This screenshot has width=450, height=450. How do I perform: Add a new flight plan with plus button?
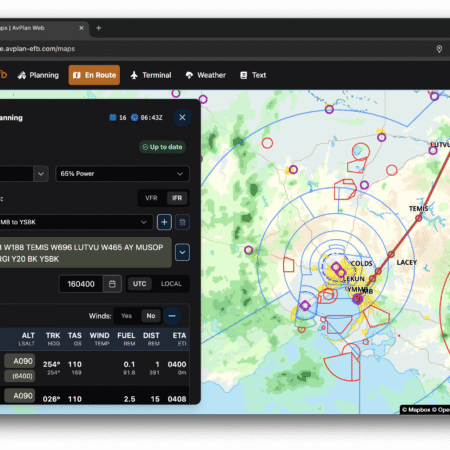(x=164, y=222)
